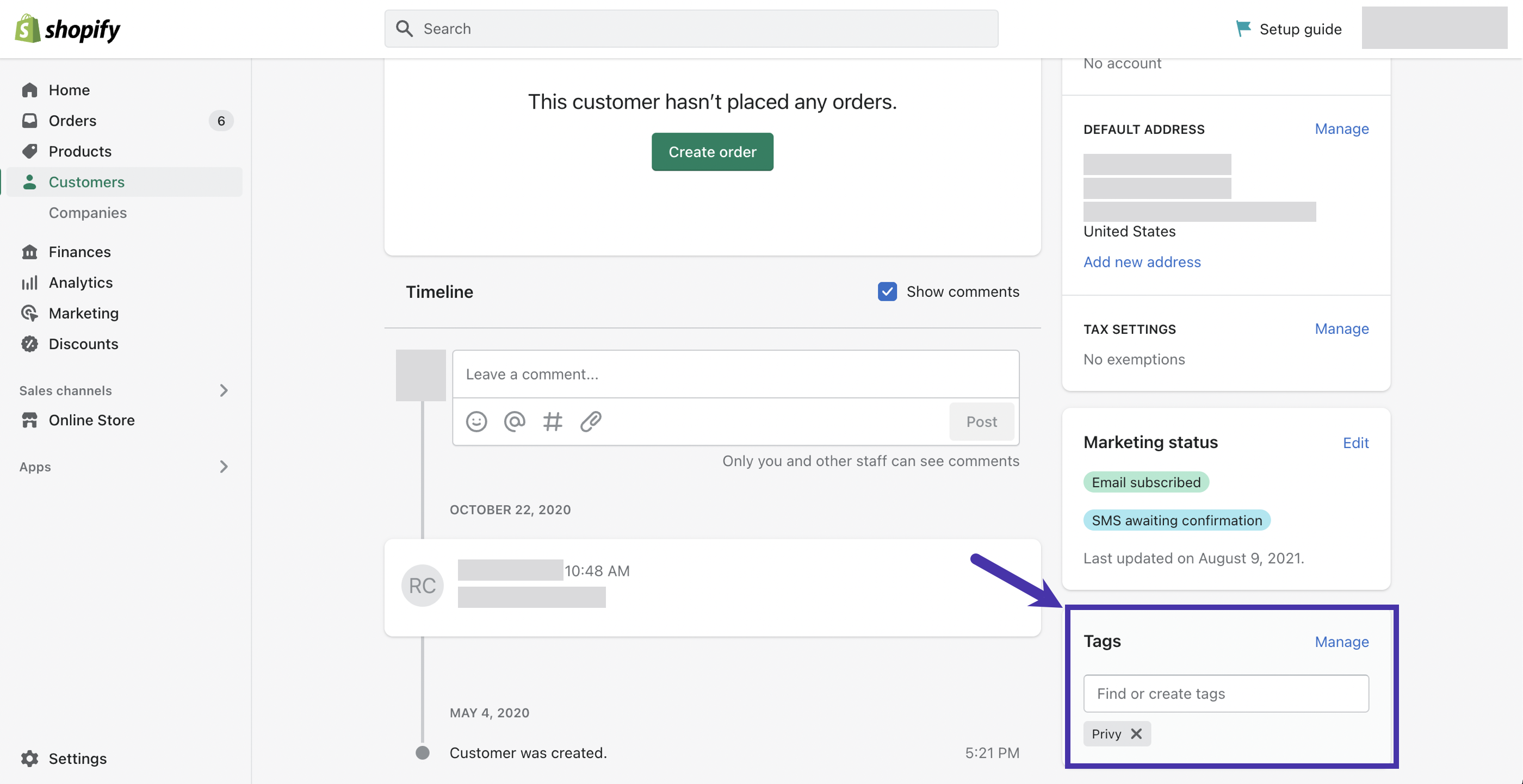Insert an emoji in the comment

point(476,421)
